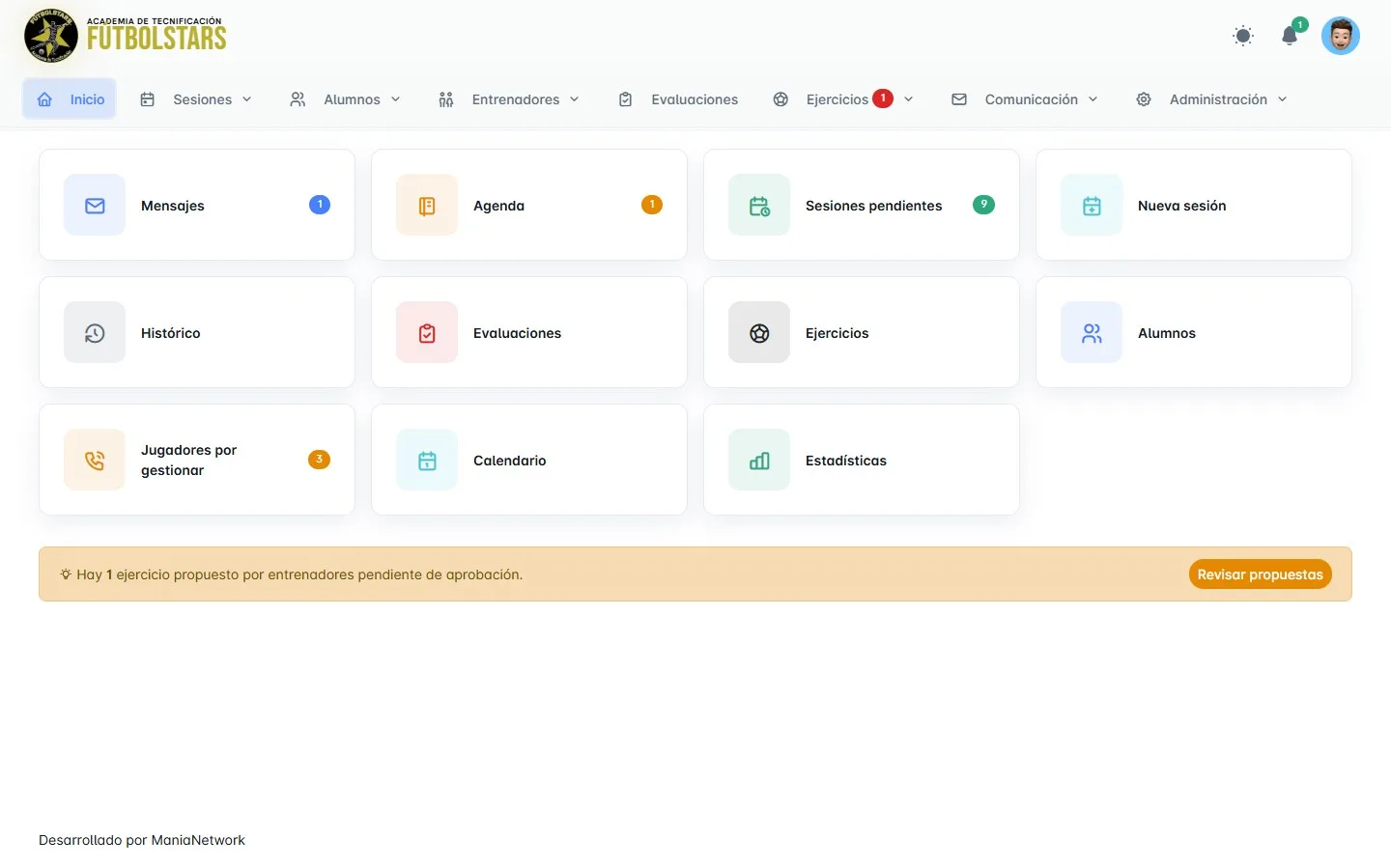Click the Mensajes card label
1391x868 pixels.
(x=173, y=206)
